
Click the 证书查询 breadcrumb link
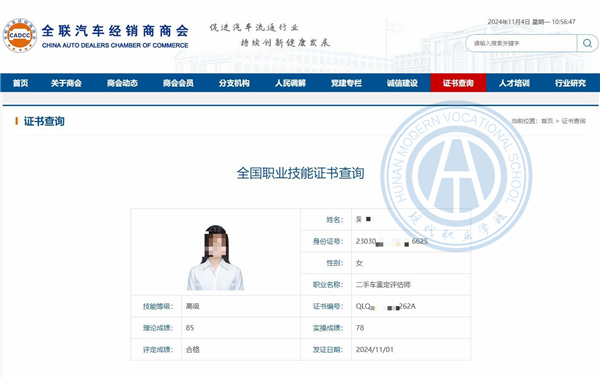point(574,121)
